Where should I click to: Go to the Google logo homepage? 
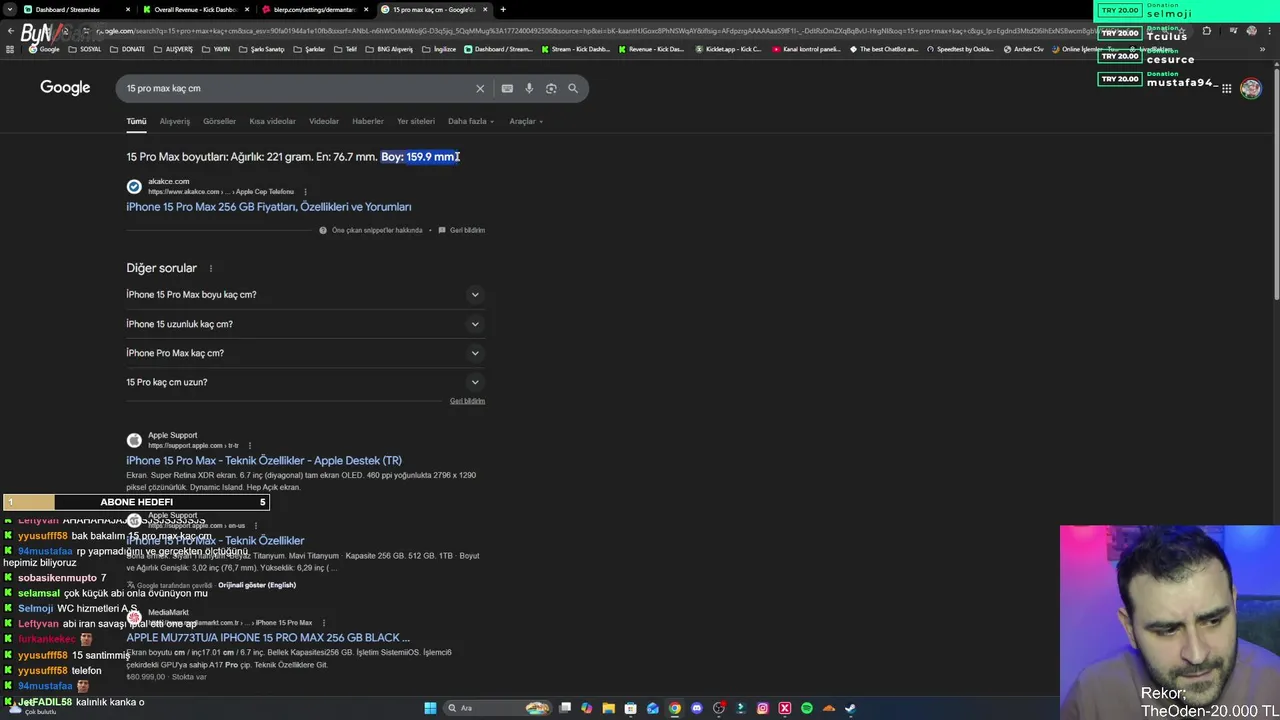click(x=65, y=88)
